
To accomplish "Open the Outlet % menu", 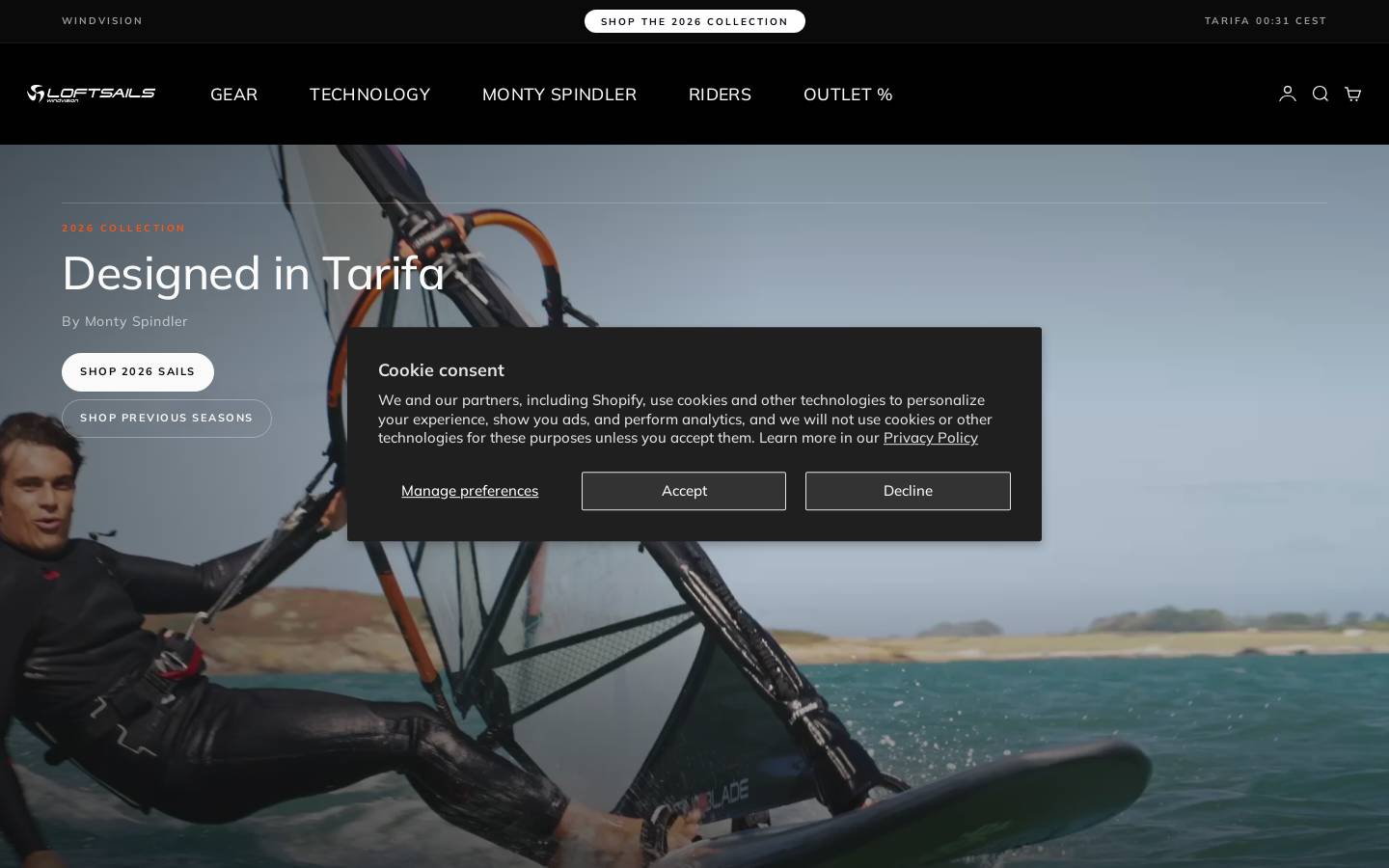I will click(x=848, y=95).
